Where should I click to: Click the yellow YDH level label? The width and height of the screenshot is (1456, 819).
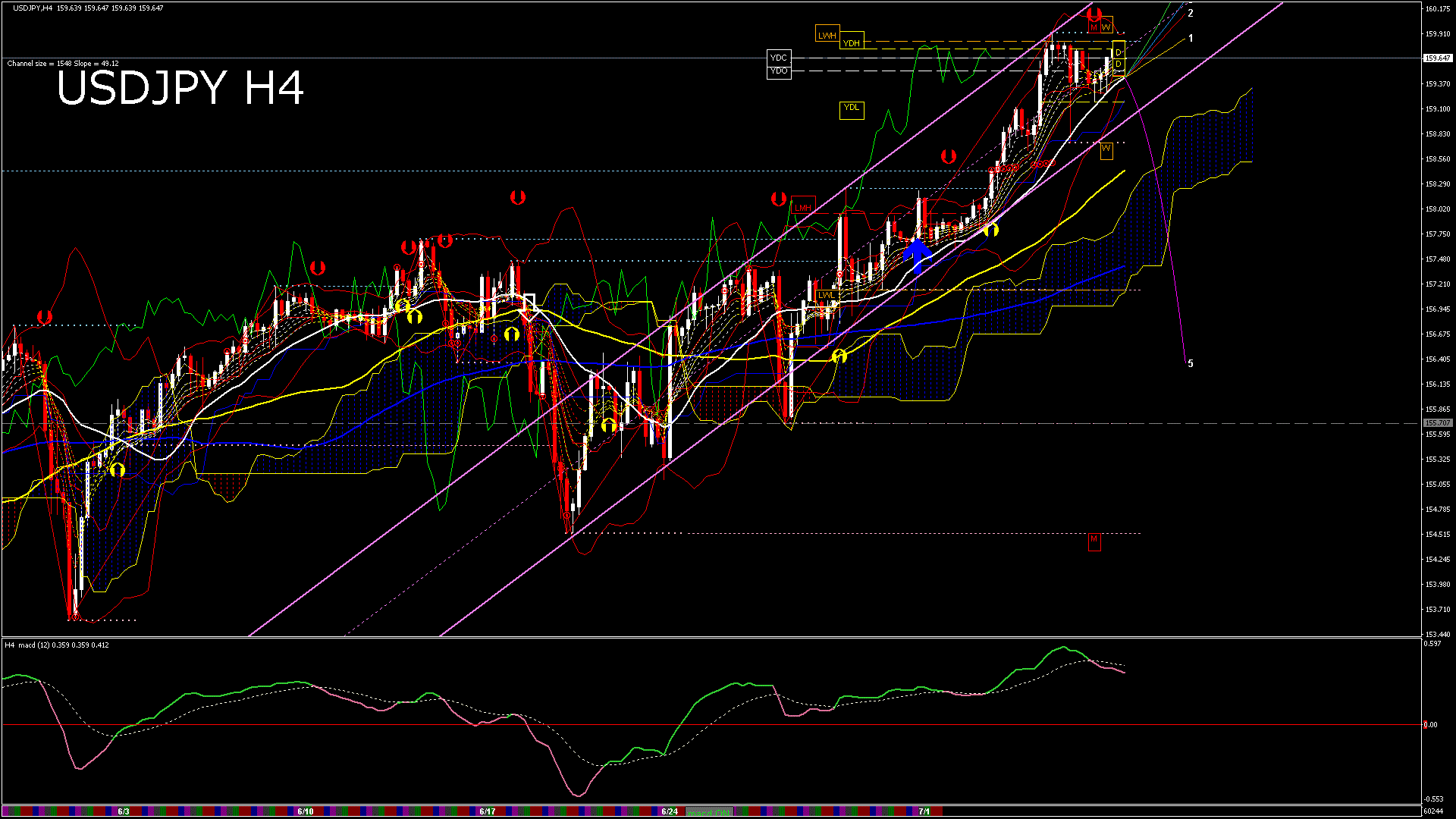click(x=852, y=43)
